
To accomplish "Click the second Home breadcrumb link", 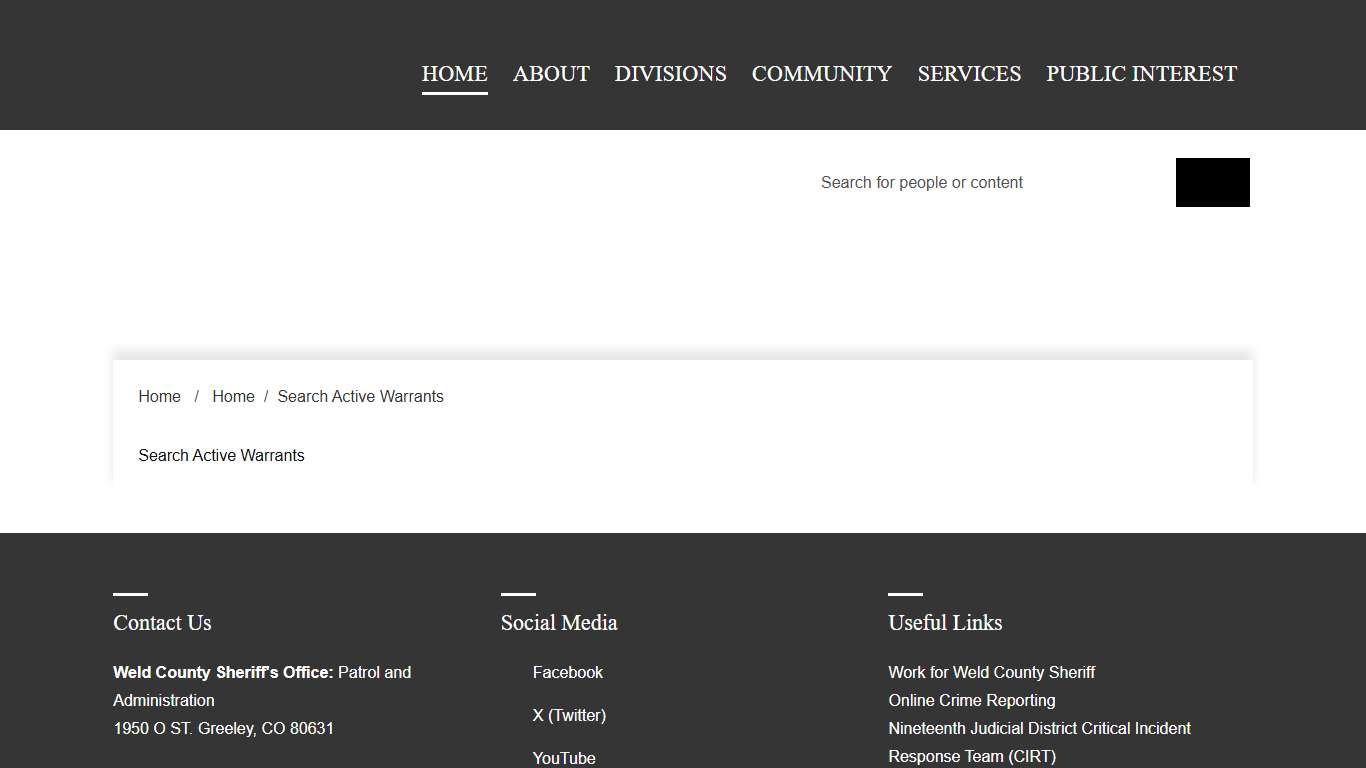I will [233, 396].
